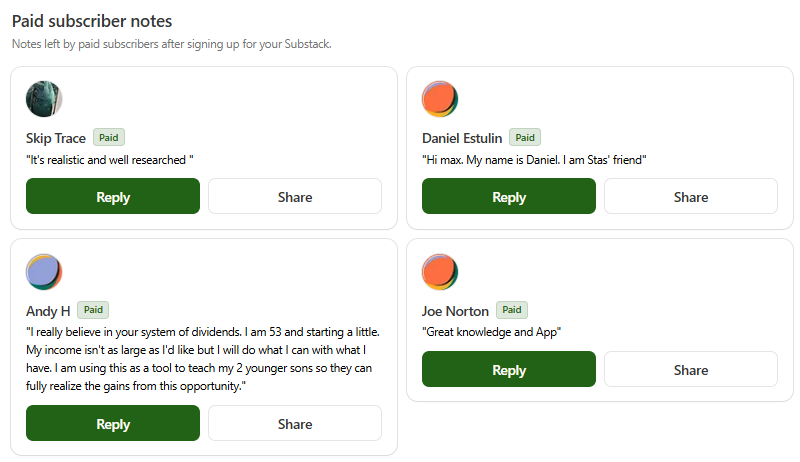Image resolution: width=800 pixels, height=462 pixels.
Task: Click Joe Norton's profile avatar
Action: pyautogui.click(x=440, y=272)
